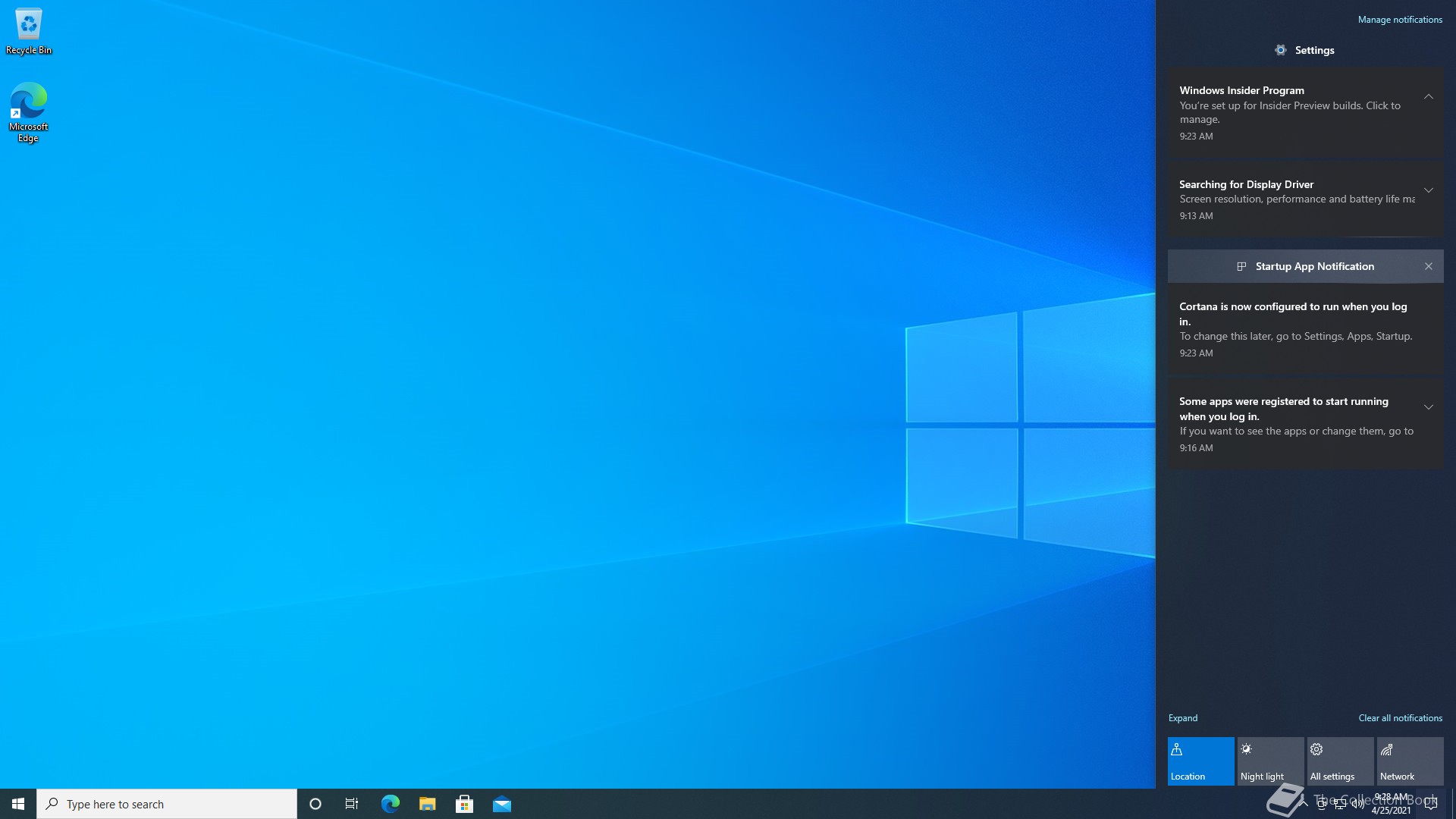Focus the 'Type here to search' box
Image resolution: width=1456 pixels, height=819 pixels.
click(x=167, y=804)
